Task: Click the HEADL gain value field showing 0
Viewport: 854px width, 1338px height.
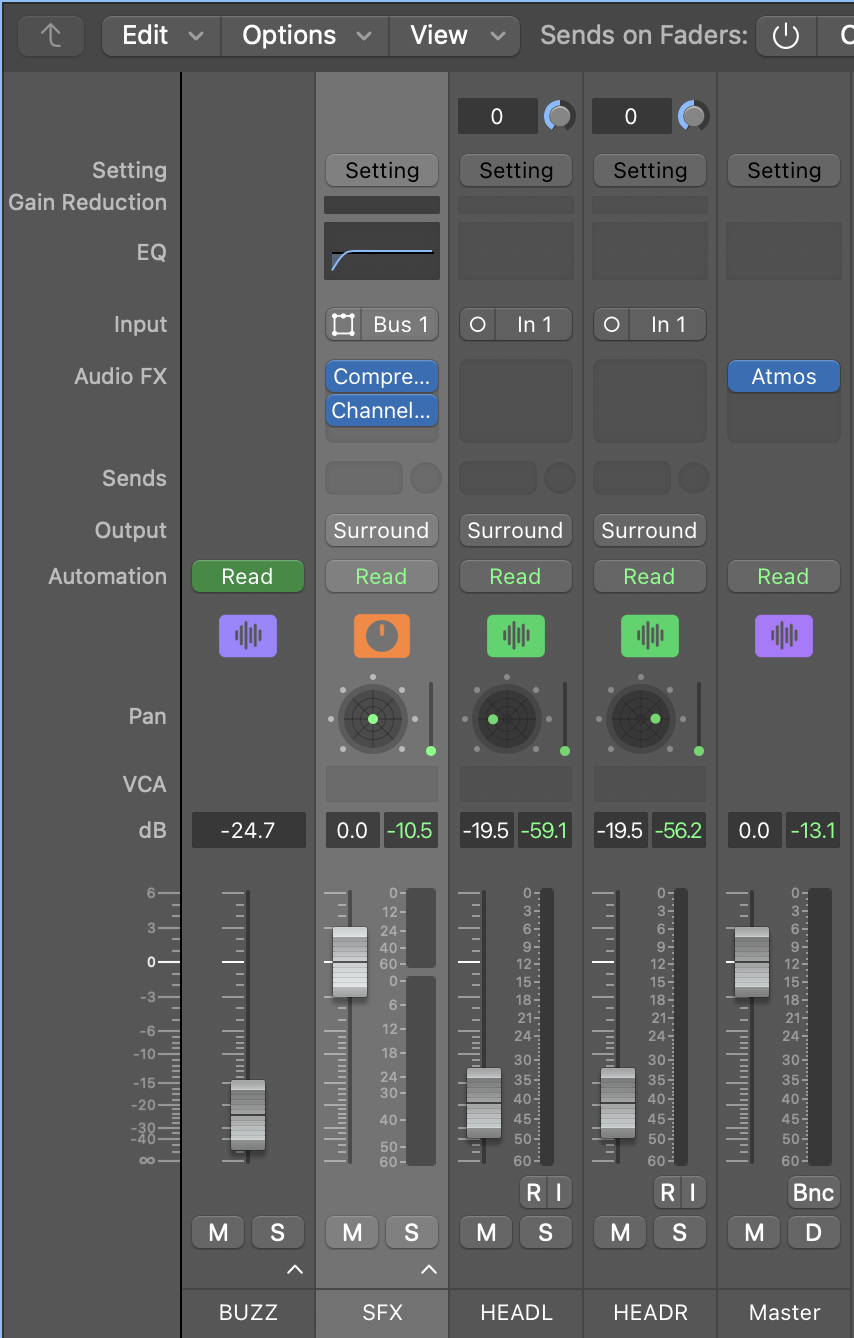Action: coord(497,116)
